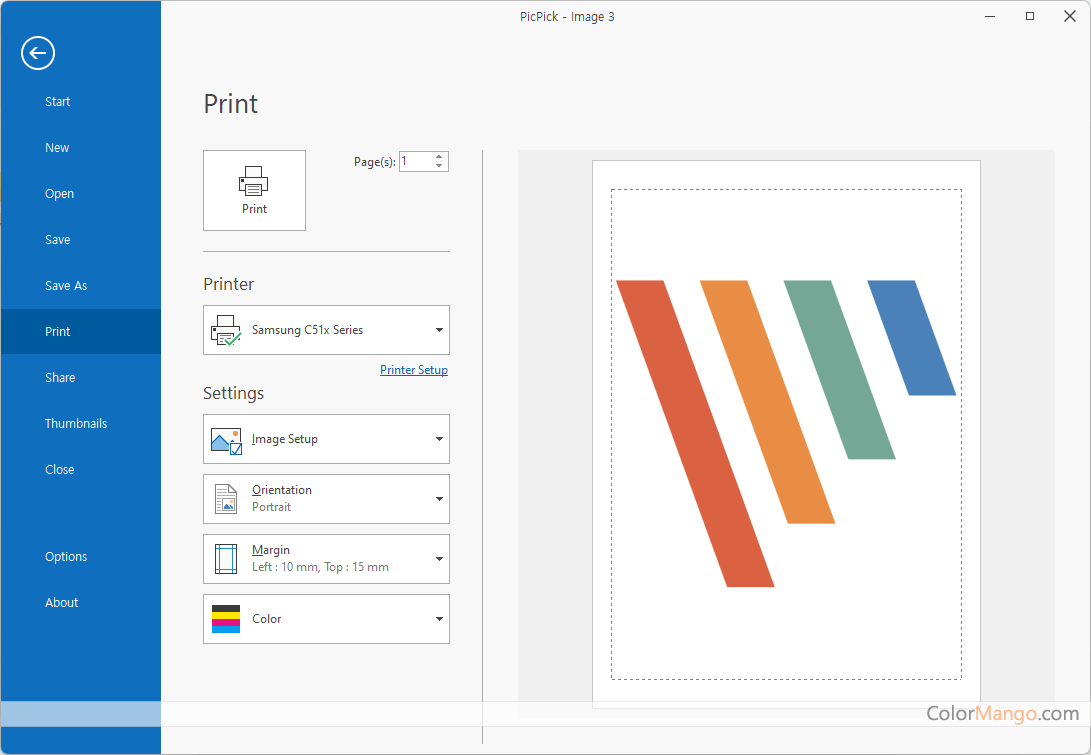
Task: Open the Color mode dropdown arrow
Action: click(439, 619)
